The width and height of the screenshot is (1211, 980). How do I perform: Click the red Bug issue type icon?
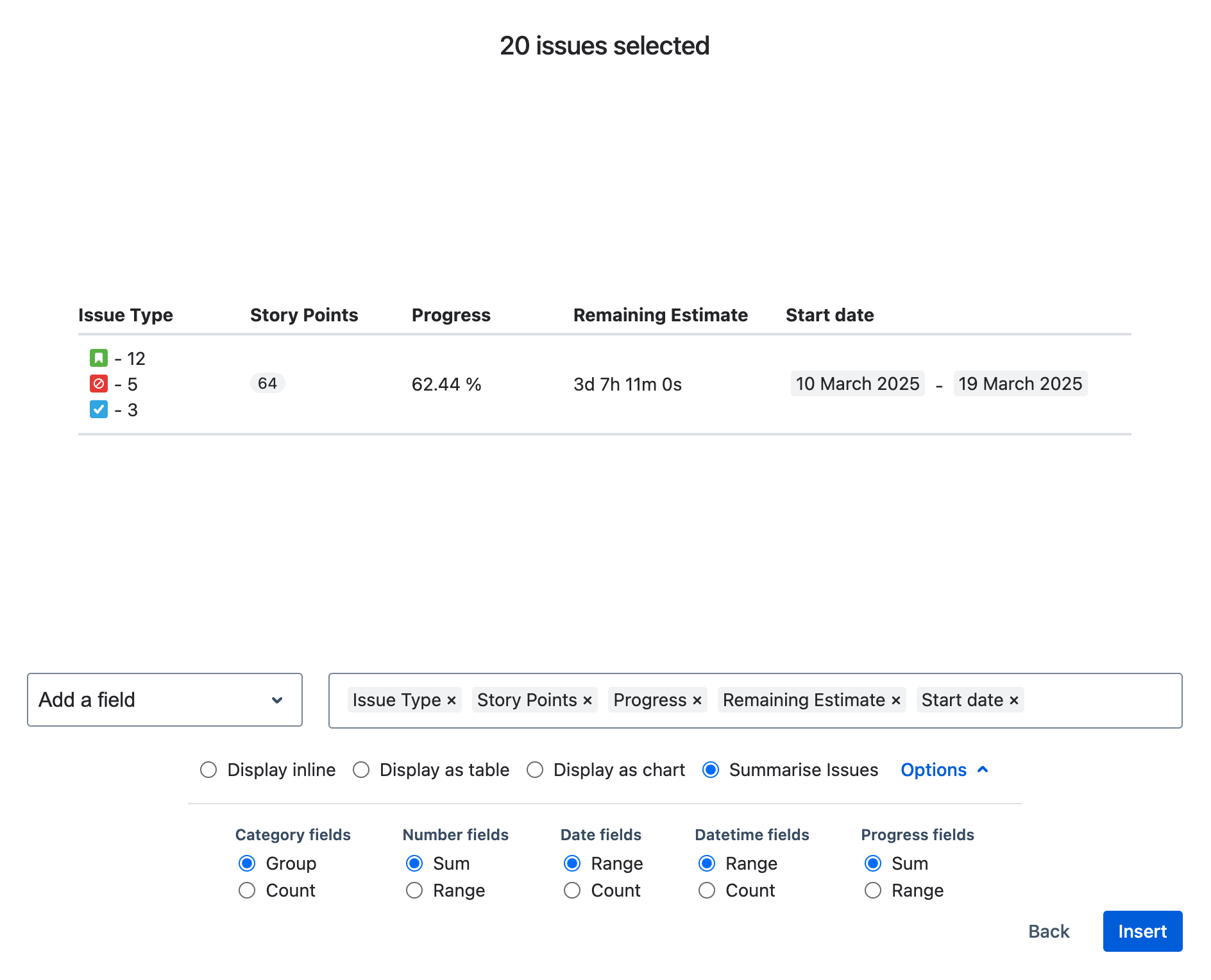click(99, 384)
